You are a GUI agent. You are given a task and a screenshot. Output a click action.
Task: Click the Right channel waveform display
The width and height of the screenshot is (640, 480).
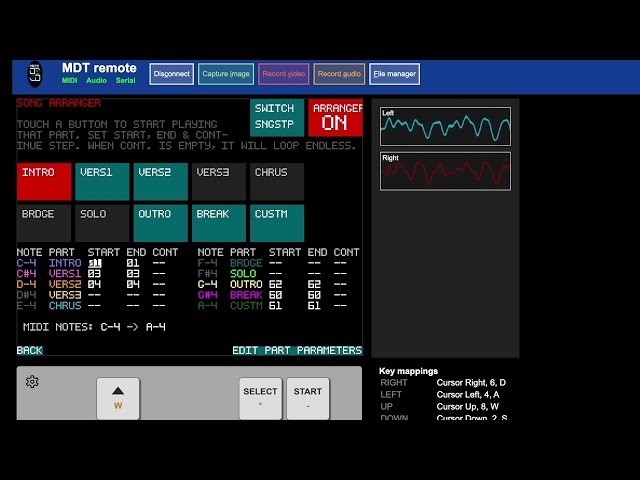(x=445, y=171)
